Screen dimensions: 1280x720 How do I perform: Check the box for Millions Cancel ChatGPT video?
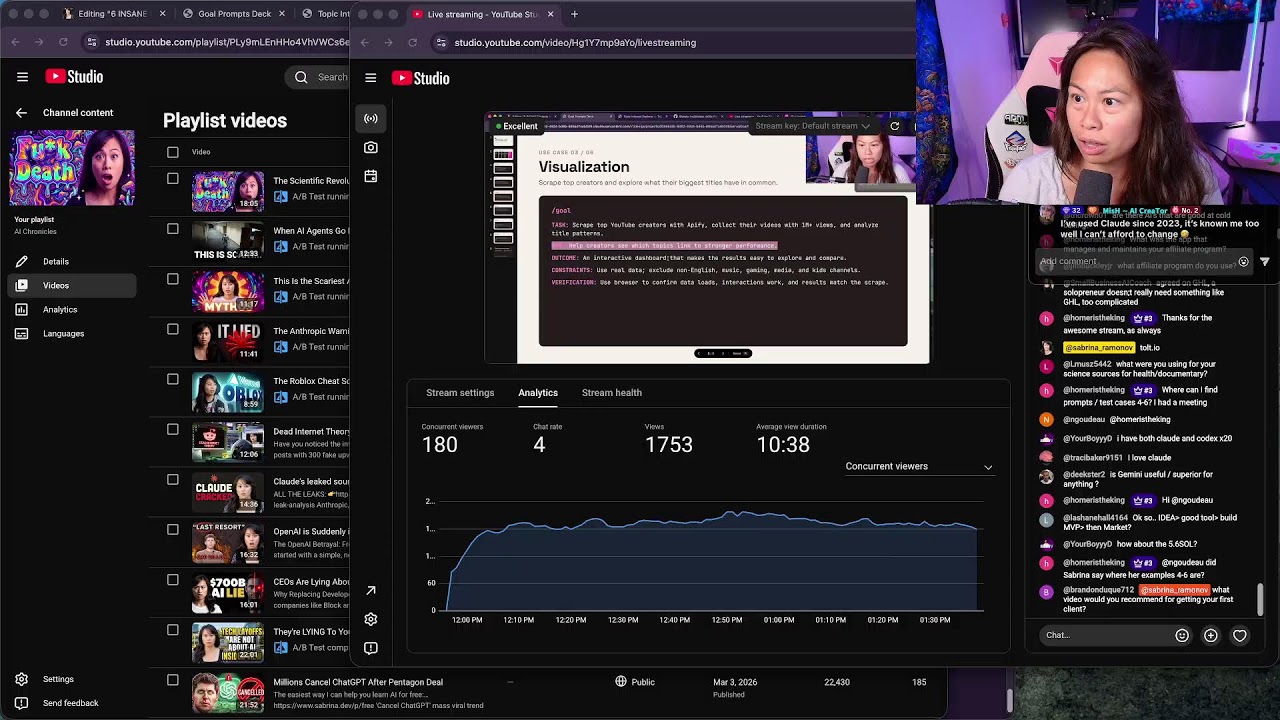coord(173,680)
